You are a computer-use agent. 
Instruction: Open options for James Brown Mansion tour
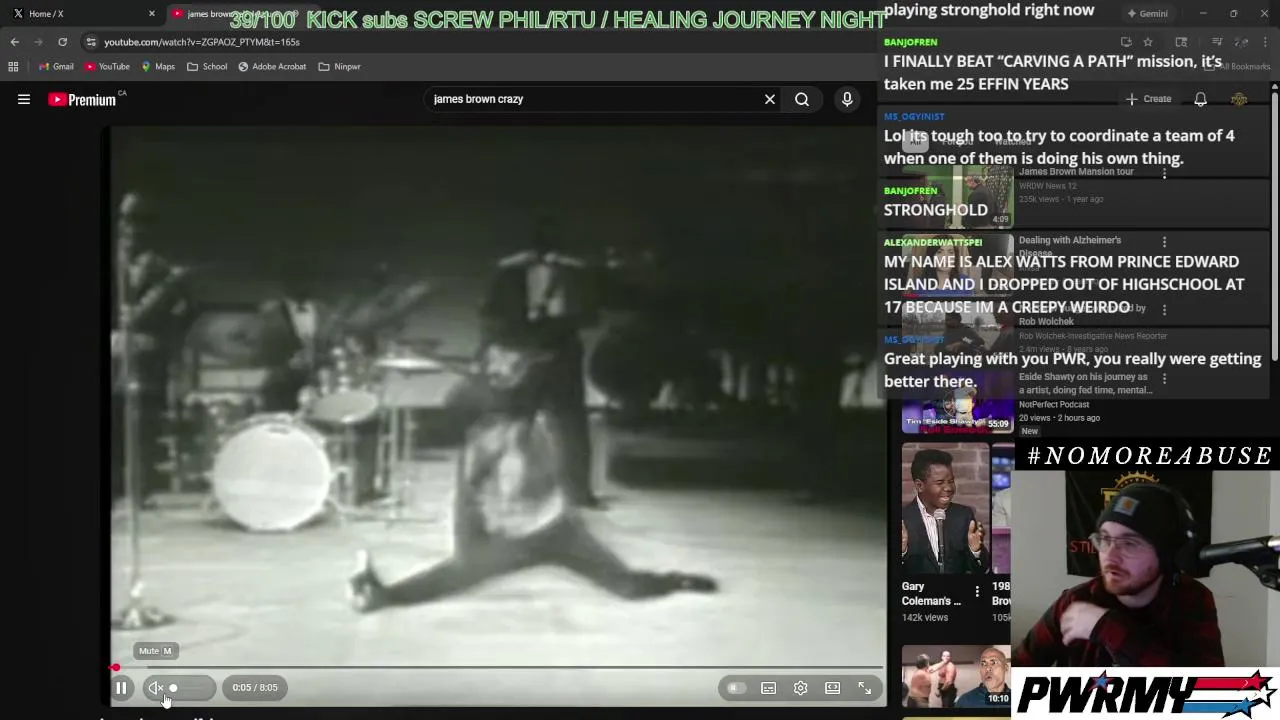[x=1164, y=173]
